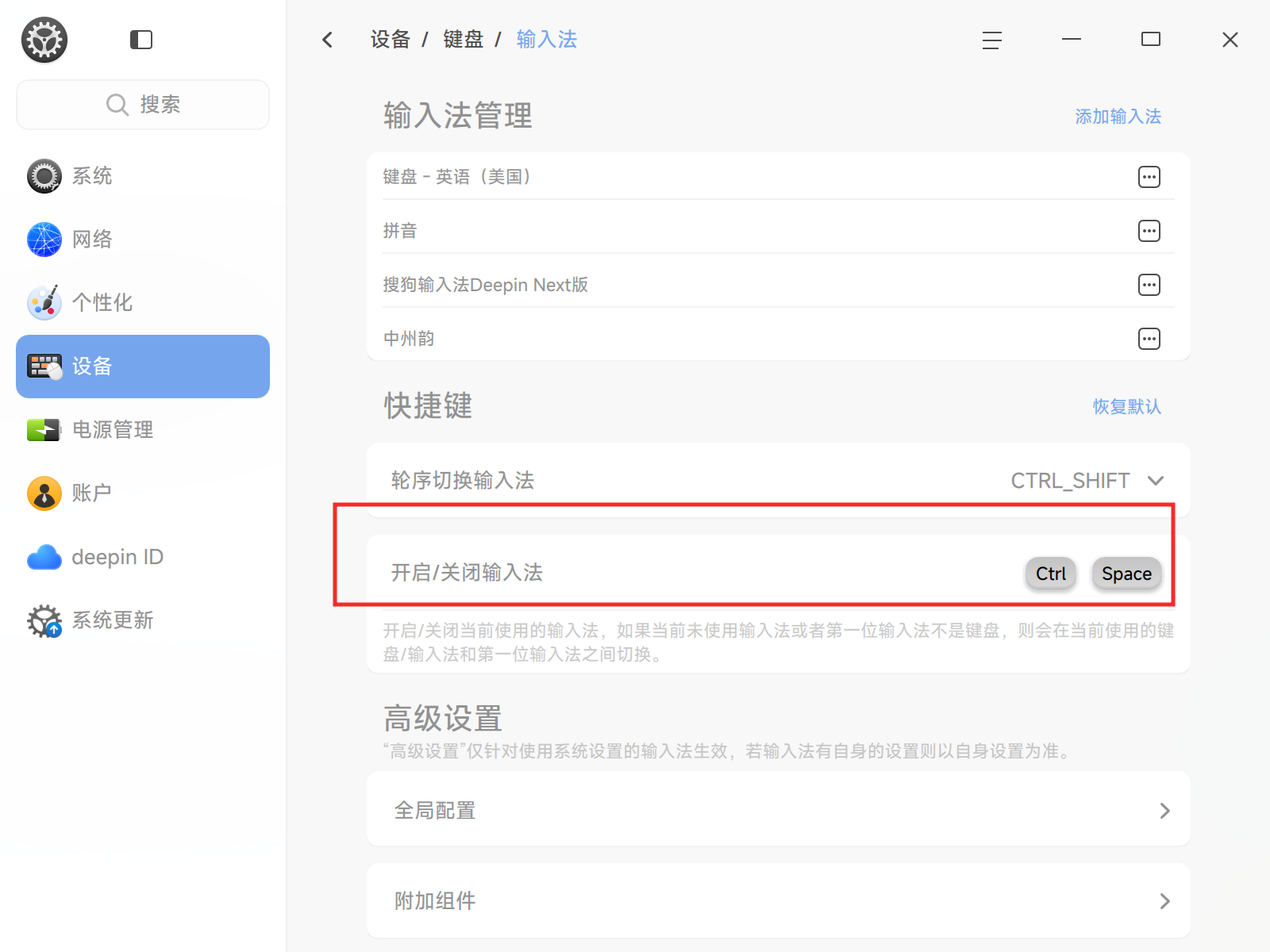Image resolution: width=1270 pixels, height=952 pixels.
Task: Open 网络 settings in sidebar
Action: [x=143, y=240]
